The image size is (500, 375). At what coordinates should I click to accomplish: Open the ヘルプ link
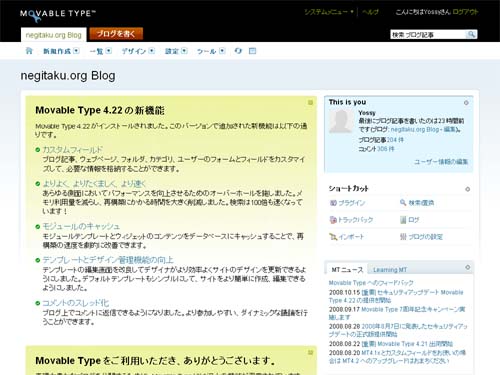370,12
